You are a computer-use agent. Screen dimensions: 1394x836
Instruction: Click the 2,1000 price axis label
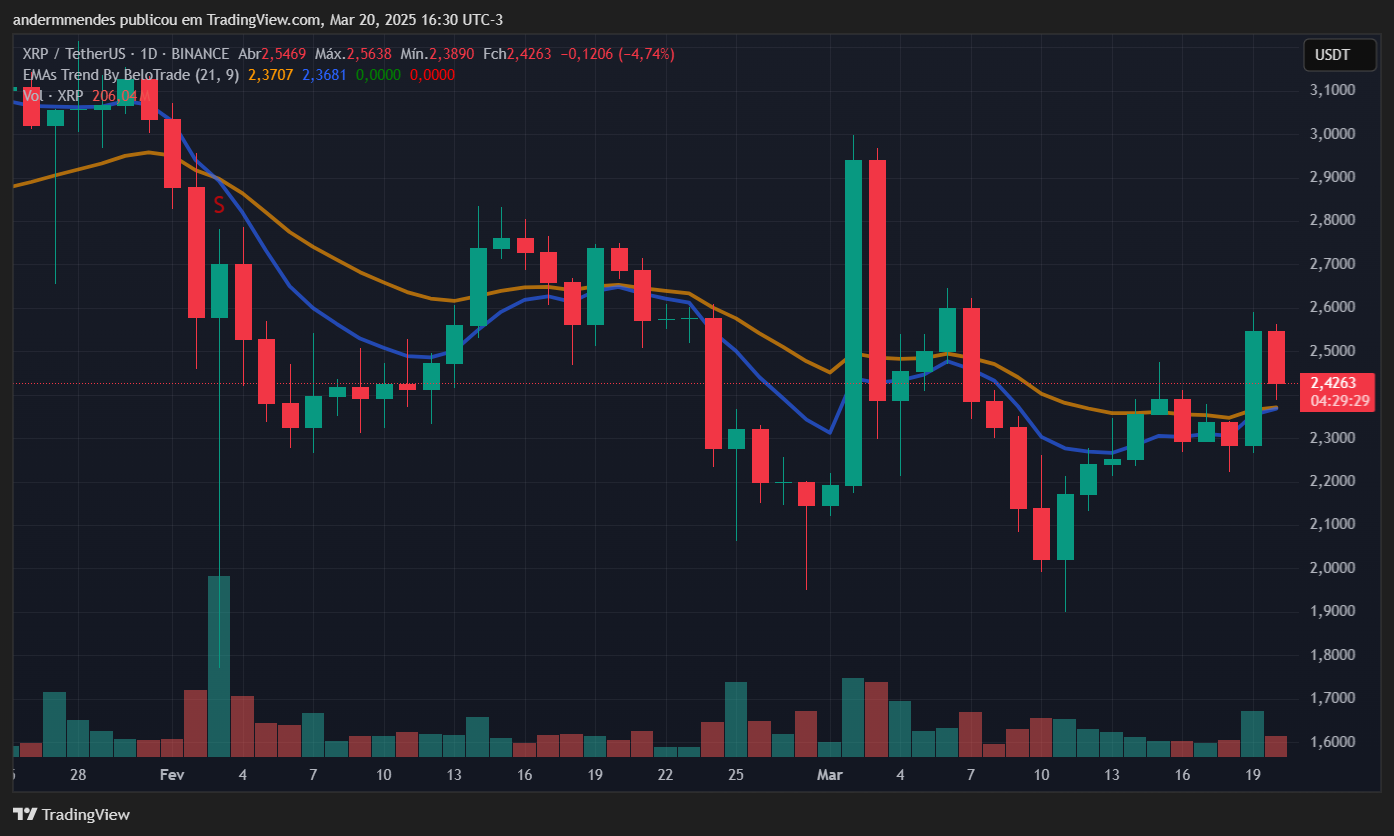(x=1332, y=524)
